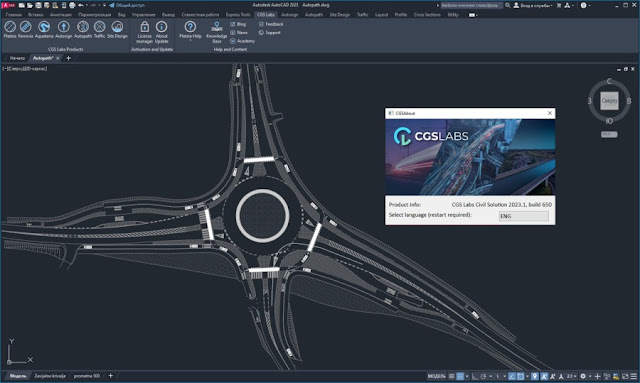The image size is (640, 383).
Task: Click the New file icon in quick access toolbar
Action: (22, 5)
